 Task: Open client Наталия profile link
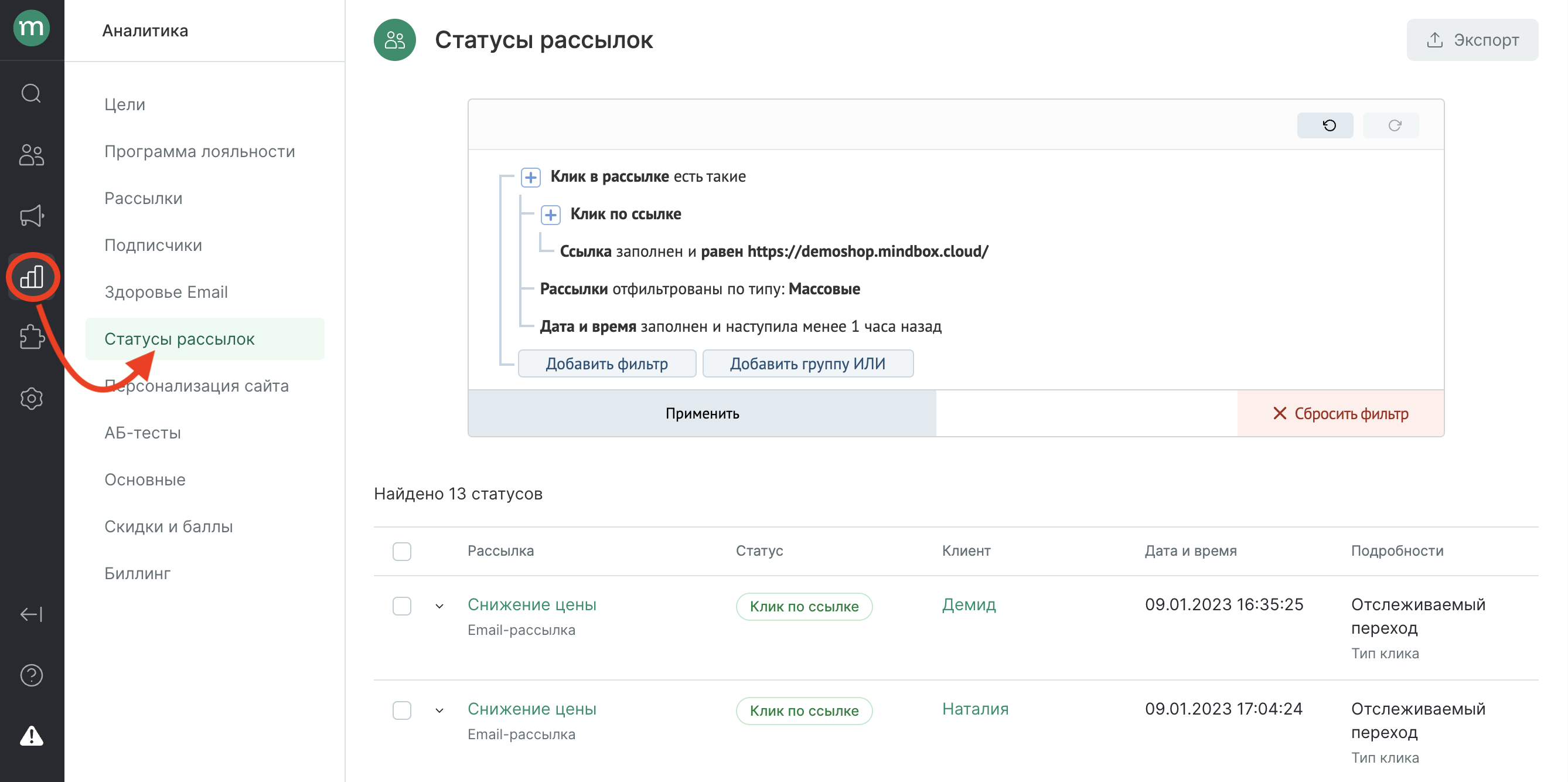pos(975,708)
